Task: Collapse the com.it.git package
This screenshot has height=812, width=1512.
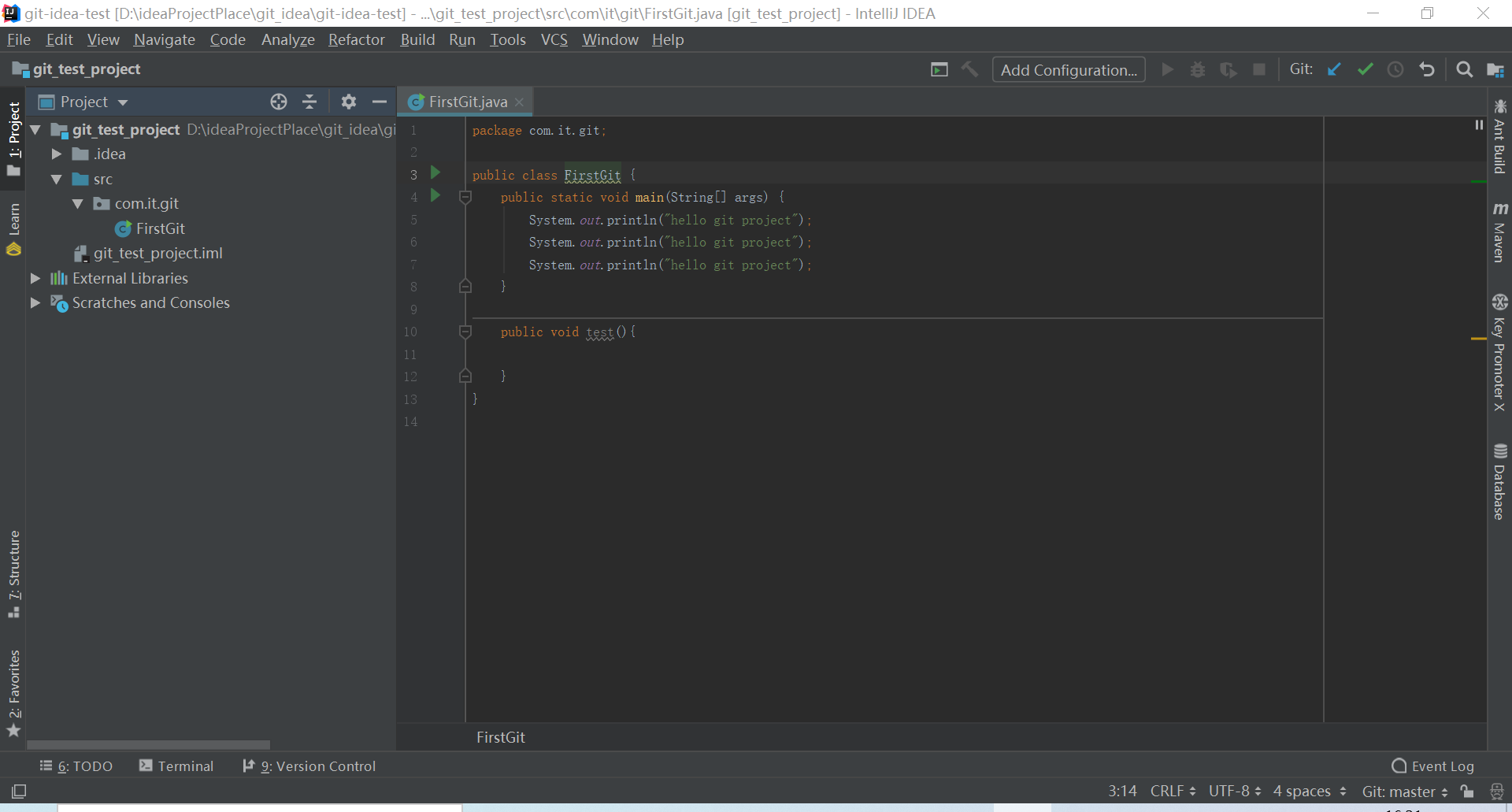Action: 78,204
